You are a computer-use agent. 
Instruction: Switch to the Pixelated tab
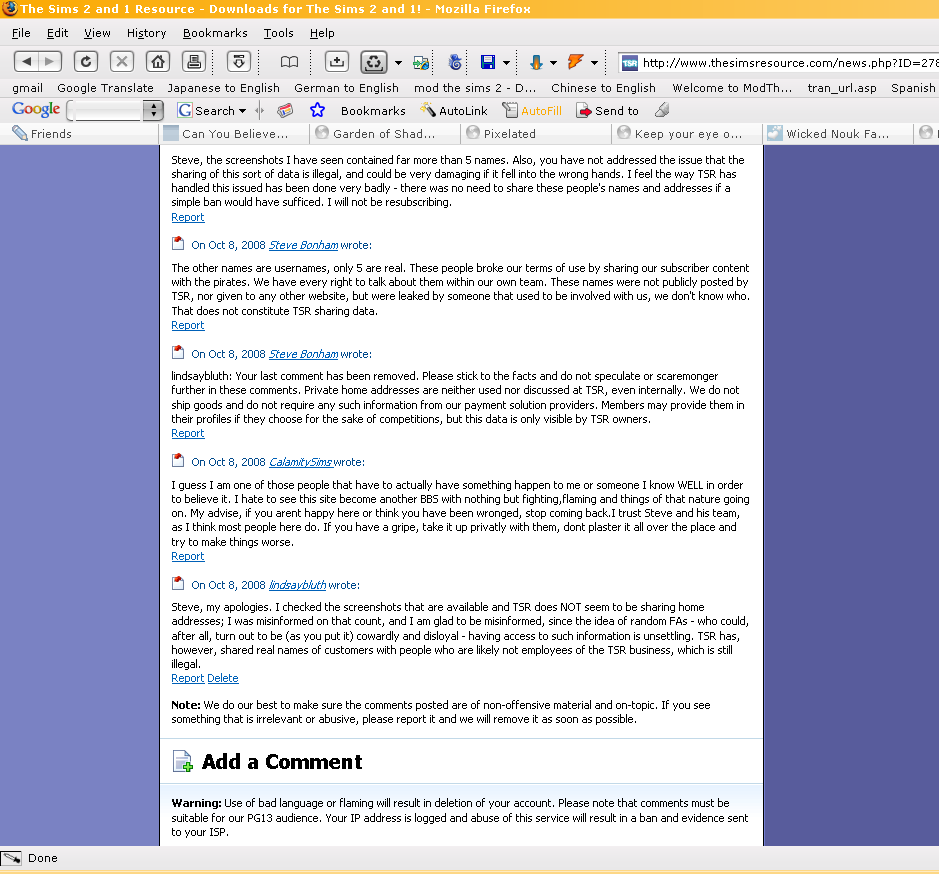coord(535,134)
